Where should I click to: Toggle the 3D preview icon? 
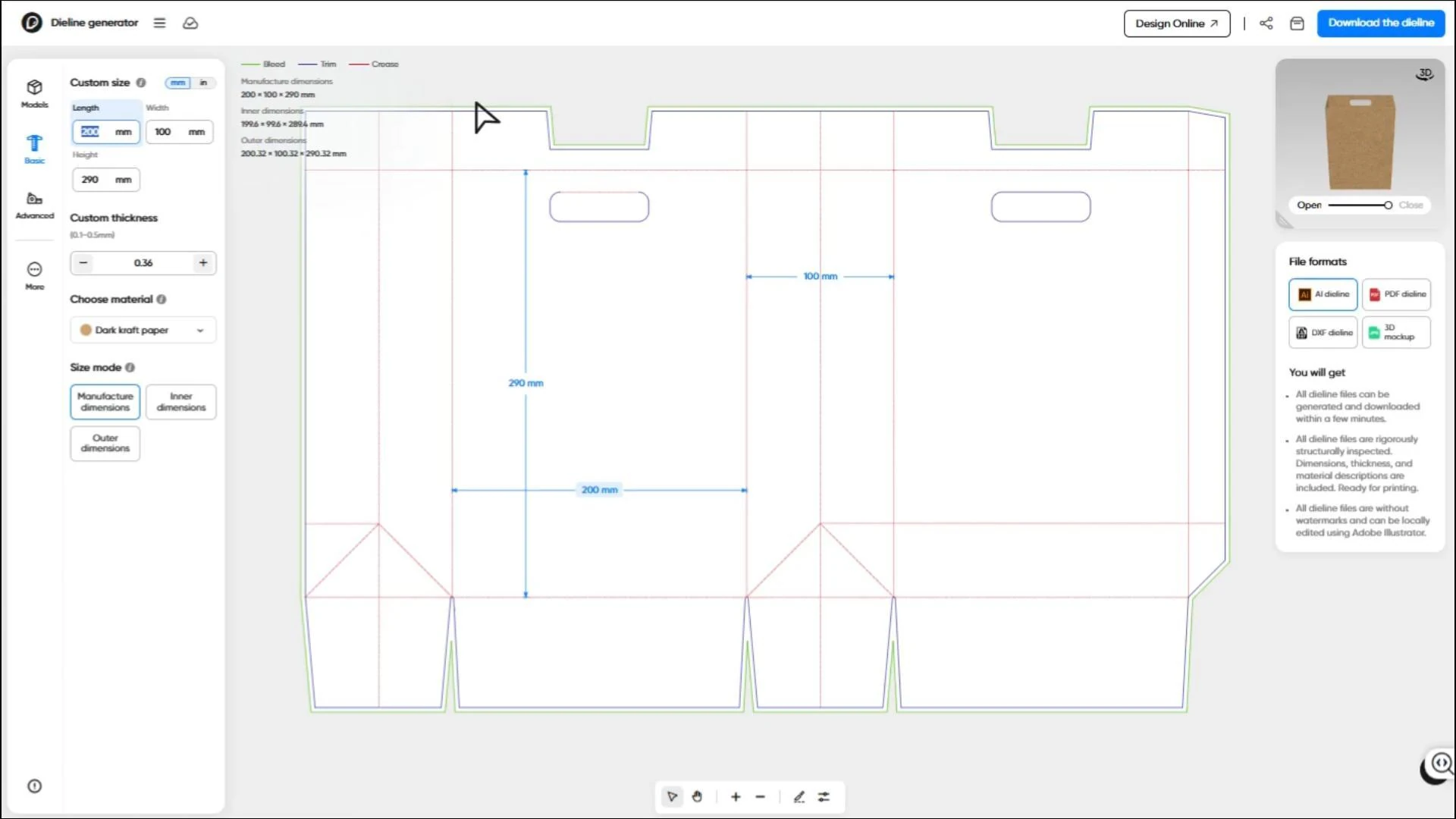pos(1424,74)
